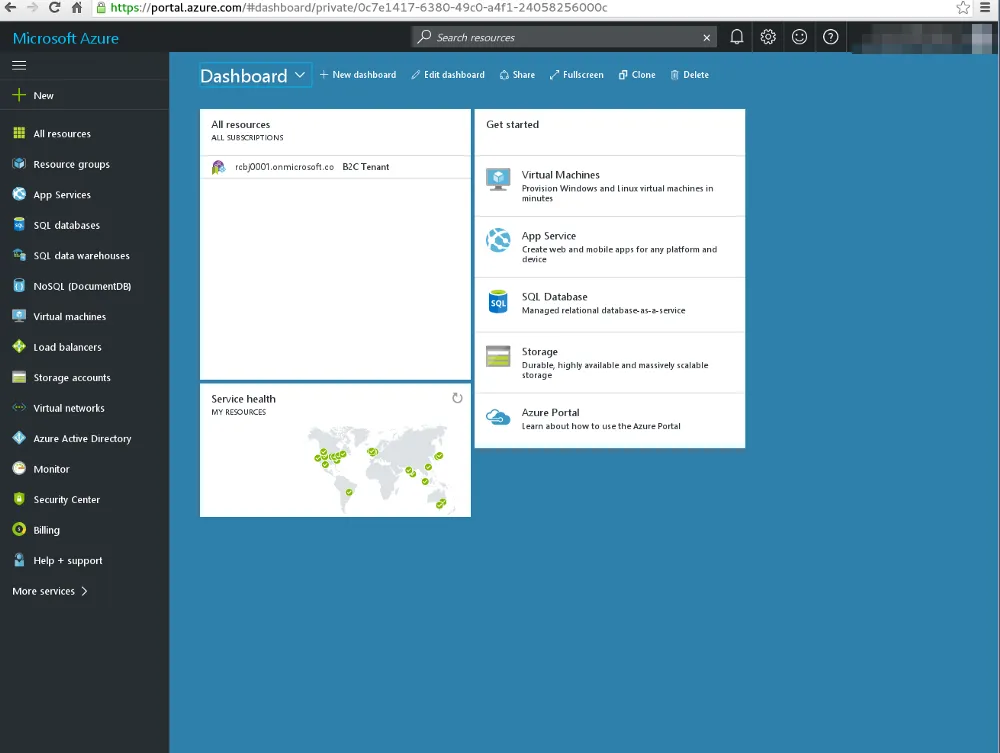Viewport: 1000px width, 753px height.
Task: Click the browser back arrow
Action: [11, 8]
